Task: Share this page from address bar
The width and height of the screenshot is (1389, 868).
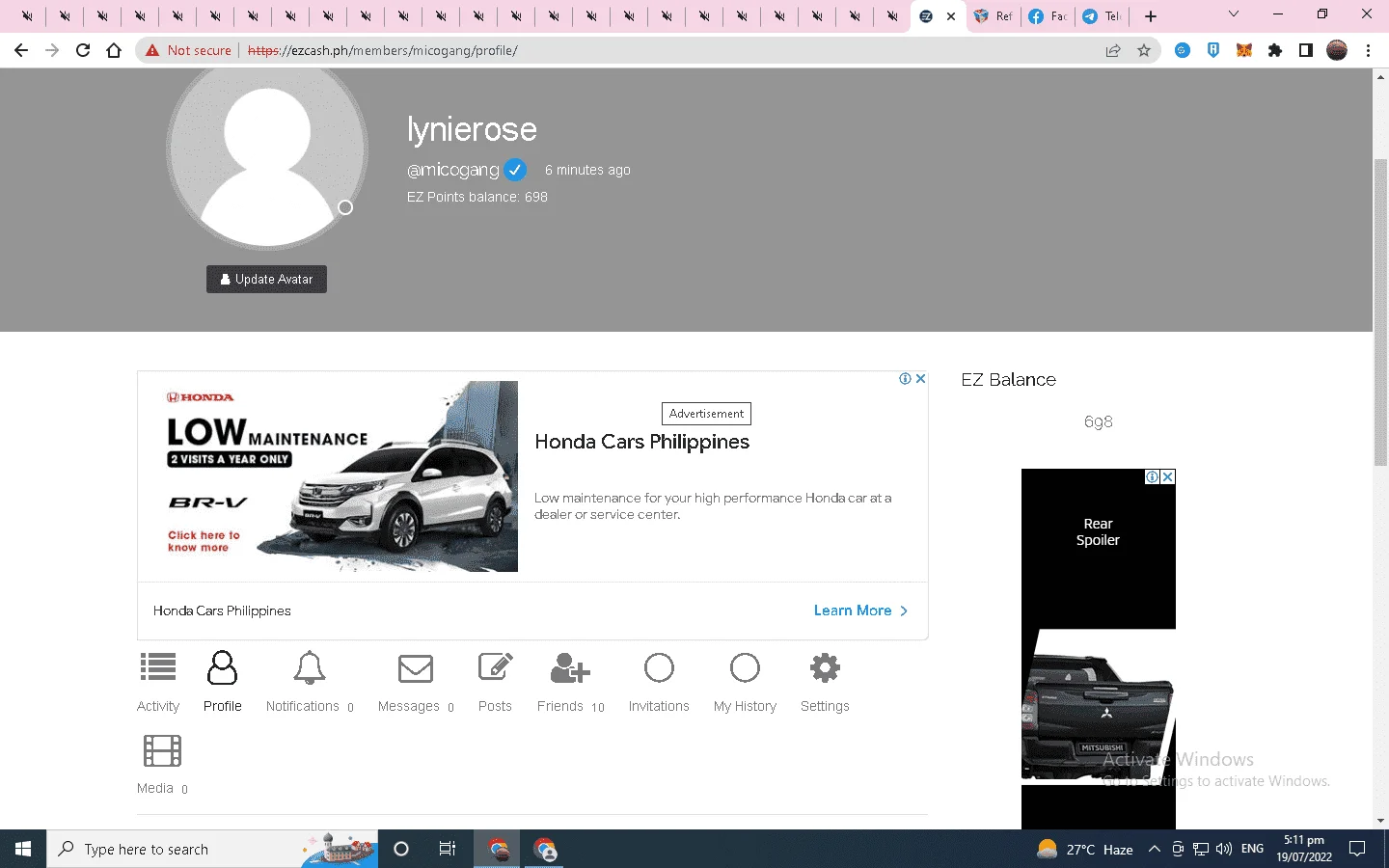Action: click(x=1113, y=50)
